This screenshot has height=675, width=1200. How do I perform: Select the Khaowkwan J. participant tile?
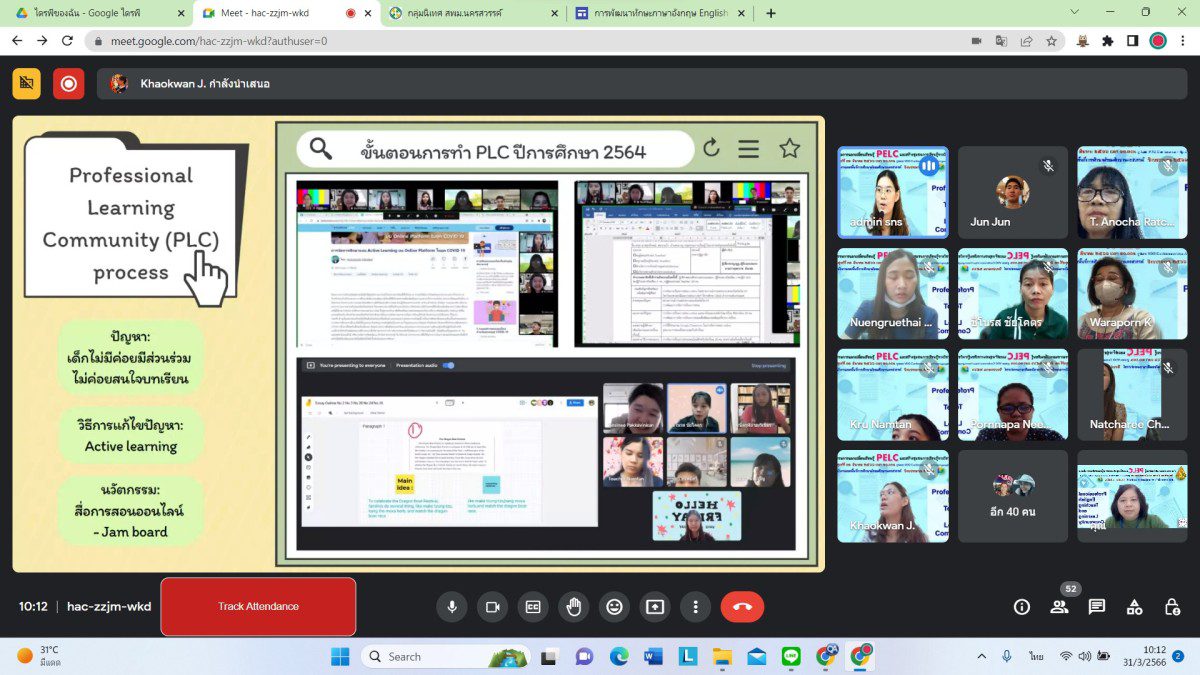(x=893, y=496)
